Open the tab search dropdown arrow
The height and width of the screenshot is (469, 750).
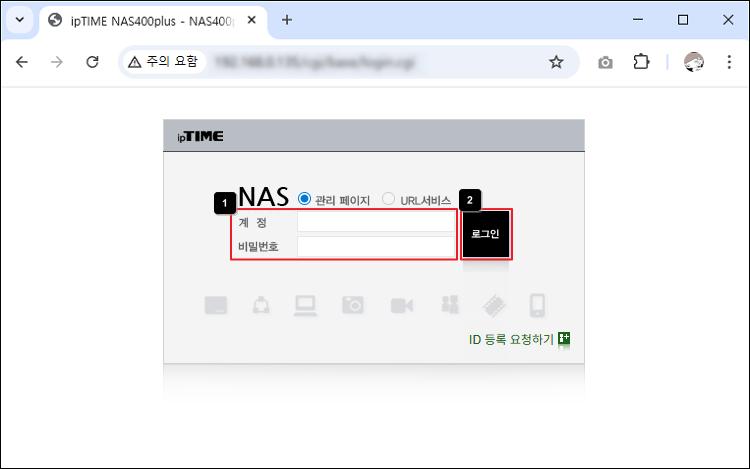point(20,20)
